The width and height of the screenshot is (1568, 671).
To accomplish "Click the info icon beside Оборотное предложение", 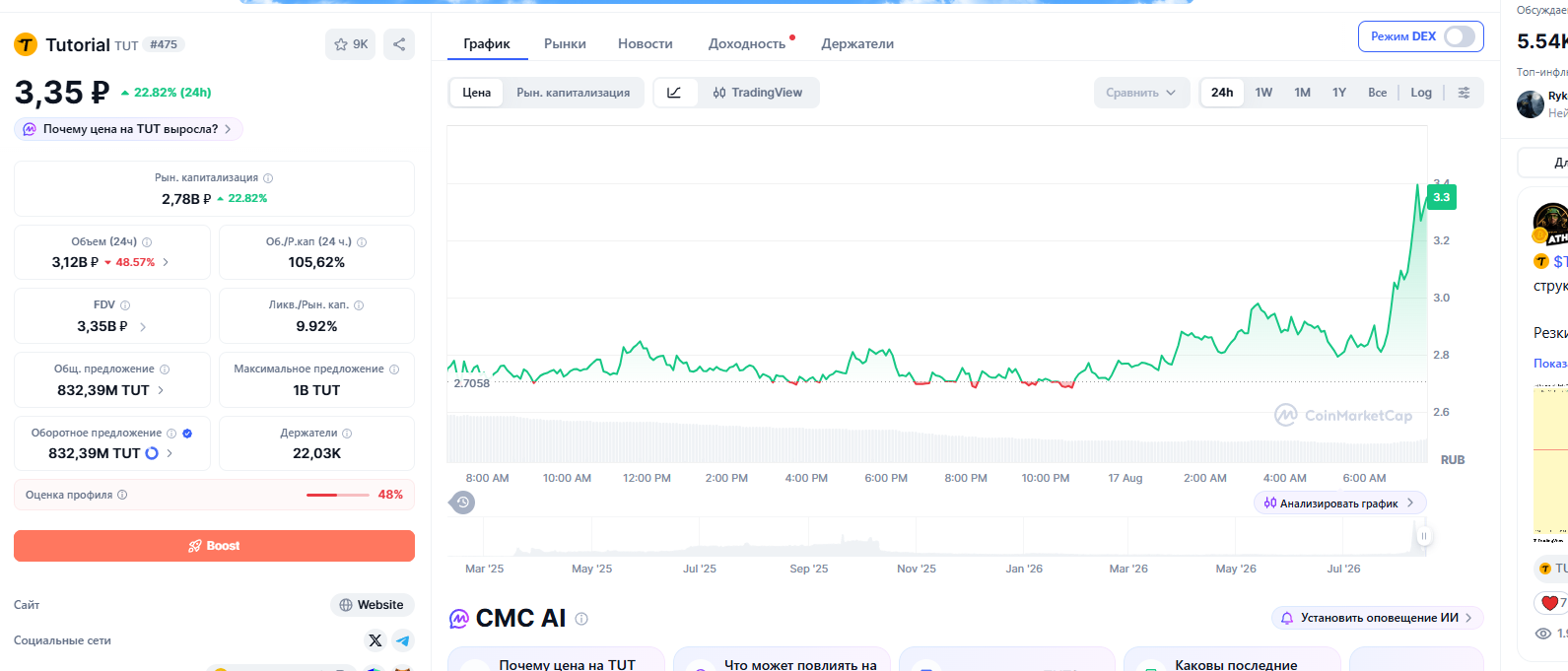I will click(171, 434).
